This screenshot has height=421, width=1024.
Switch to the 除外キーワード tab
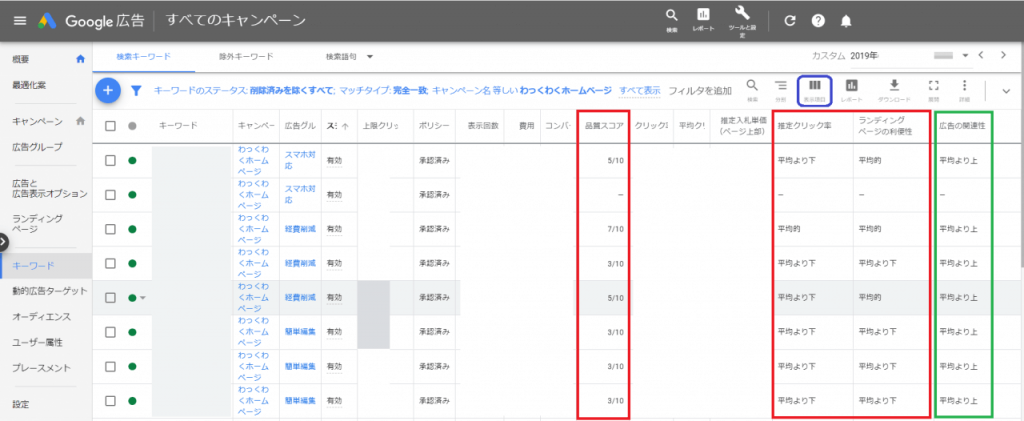[x=247, y=57]
